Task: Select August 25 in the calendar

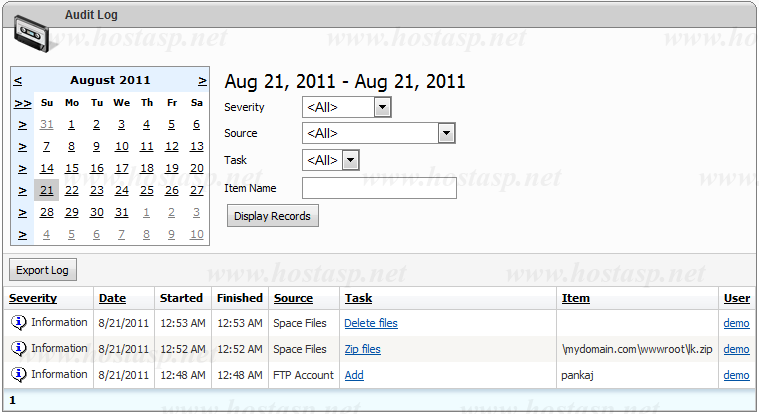Action: pyautogui.click(x=147, y=191)
